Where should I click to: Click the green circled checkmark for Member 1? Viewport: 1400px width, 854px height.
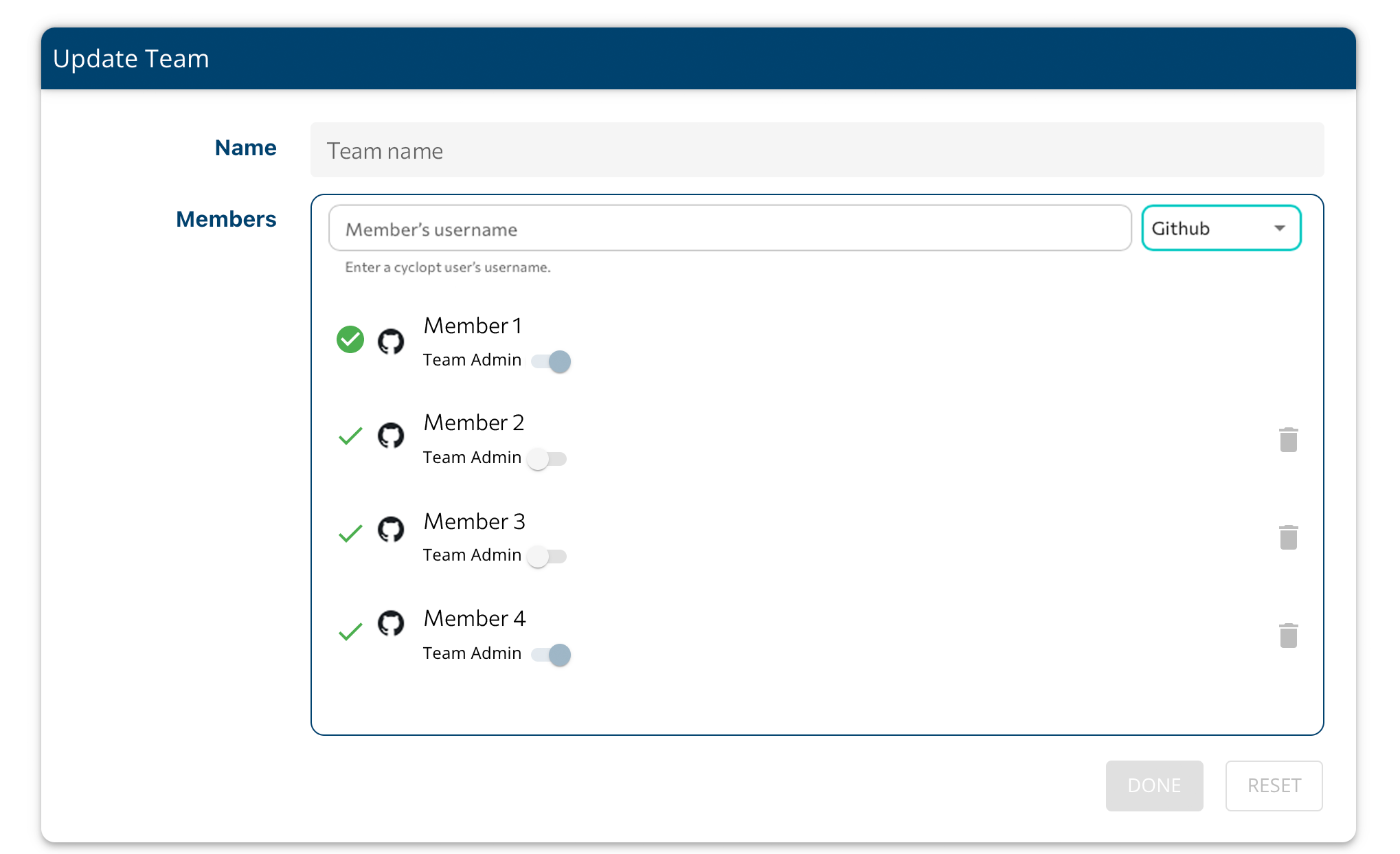(350, 339)
